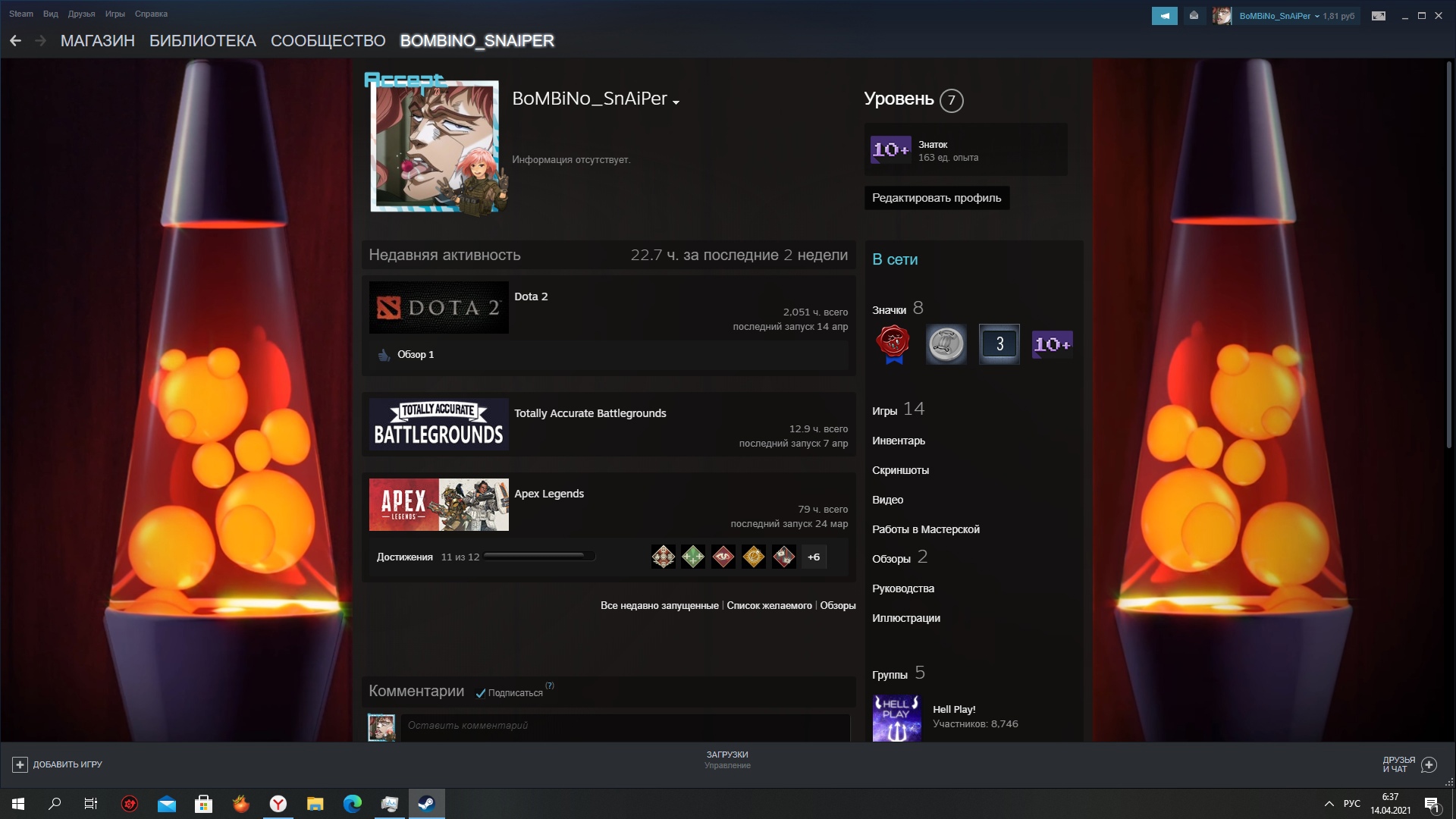Click Список желаемого link
Image resolution: width=1456 pixels, height=819 pixels.
click(x=769, y=606)
